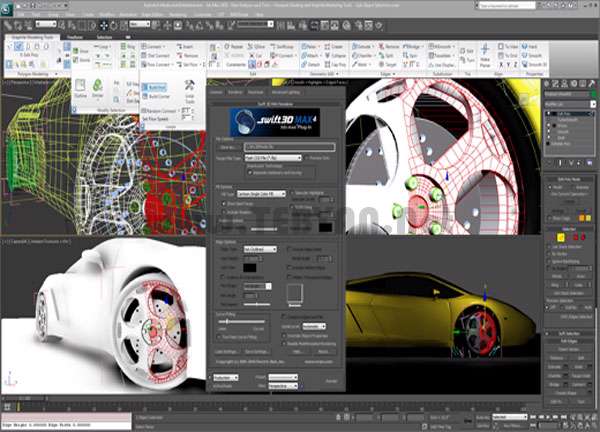Toggle the checkbox below Line Color swatch
The image size is (600, 432).
point(222,277)
